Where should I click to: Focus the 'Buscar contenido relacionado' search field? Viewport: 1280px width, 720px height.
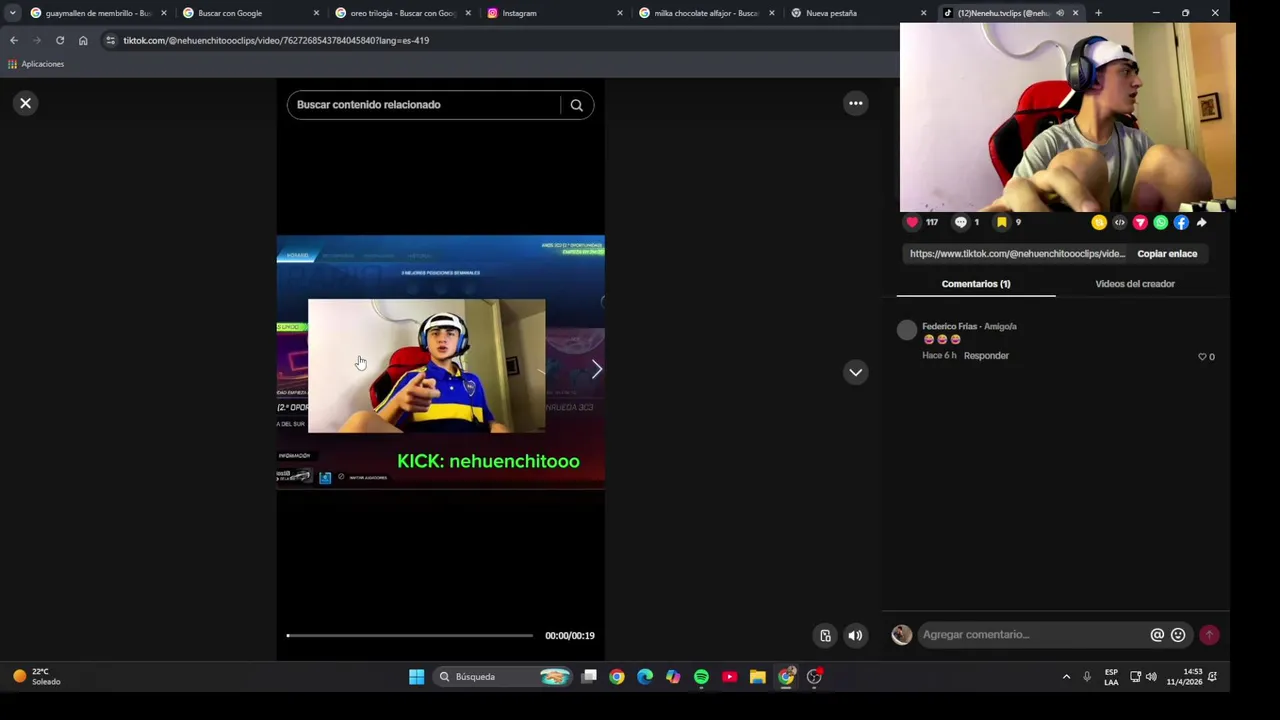(x=423, y=105)
